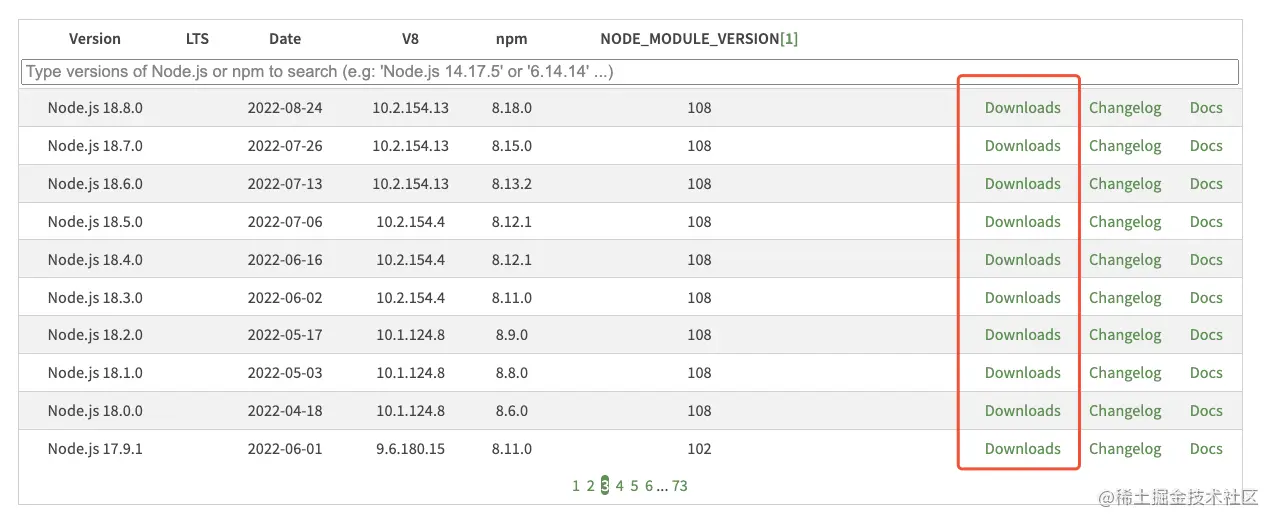
Task: Open Docs for Node.js 18.0.0
Action: pyautogui.click(x=1206, y=411)
